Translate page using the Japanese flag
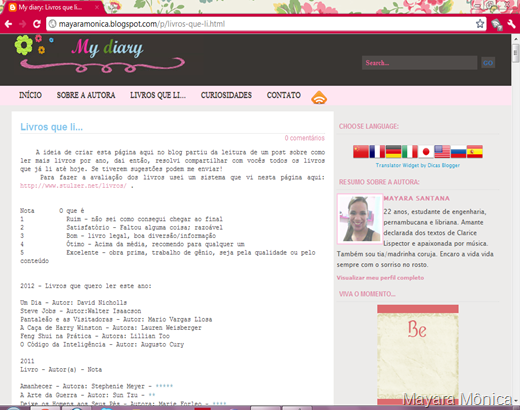 coord(426,152)
